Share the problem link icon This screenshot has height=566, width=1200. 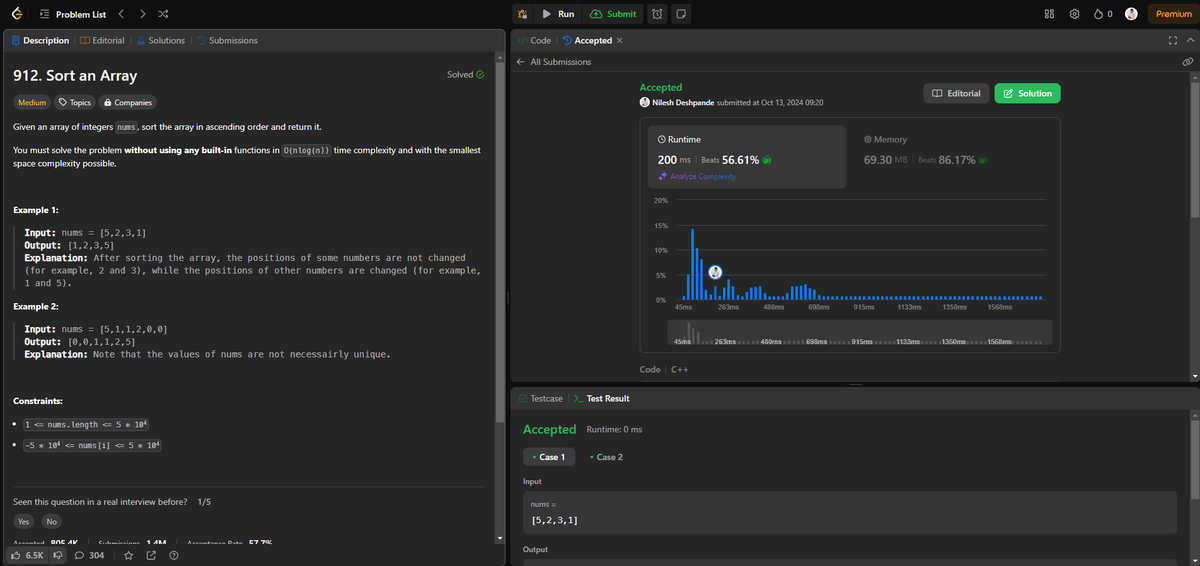coord(151,555)
